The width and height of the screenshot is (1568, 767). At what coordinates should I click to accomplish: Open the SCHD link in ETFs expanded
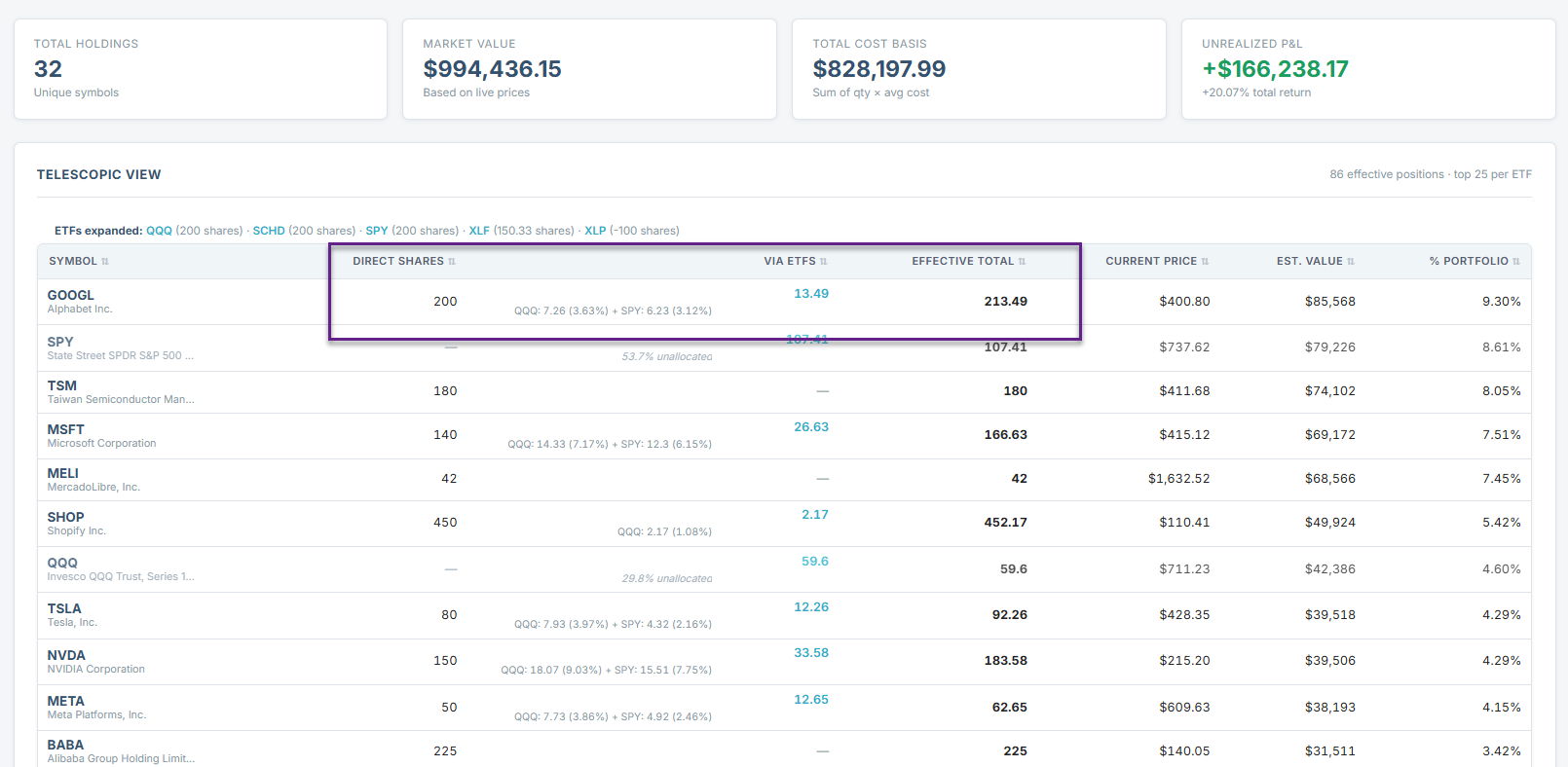[269, 231]
